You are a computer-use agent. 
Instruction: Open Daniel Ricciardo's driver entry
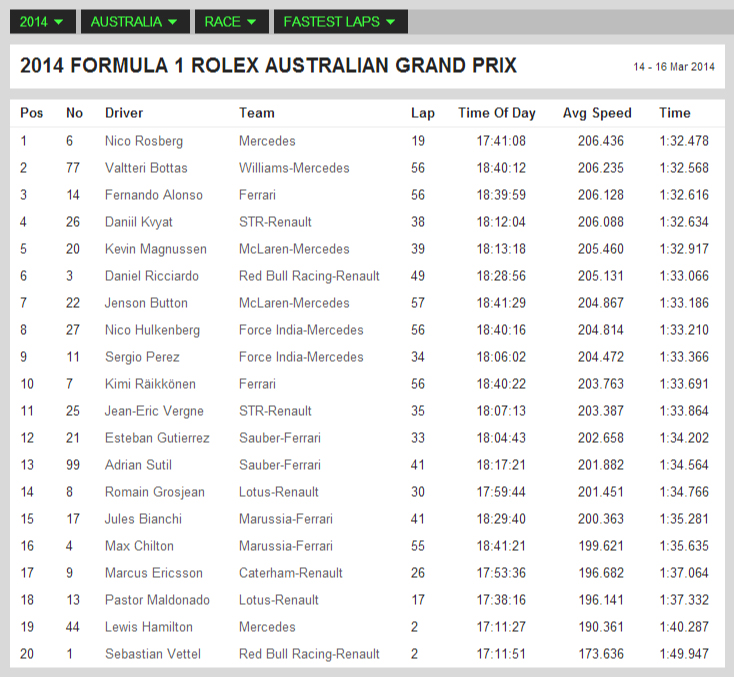152,276
